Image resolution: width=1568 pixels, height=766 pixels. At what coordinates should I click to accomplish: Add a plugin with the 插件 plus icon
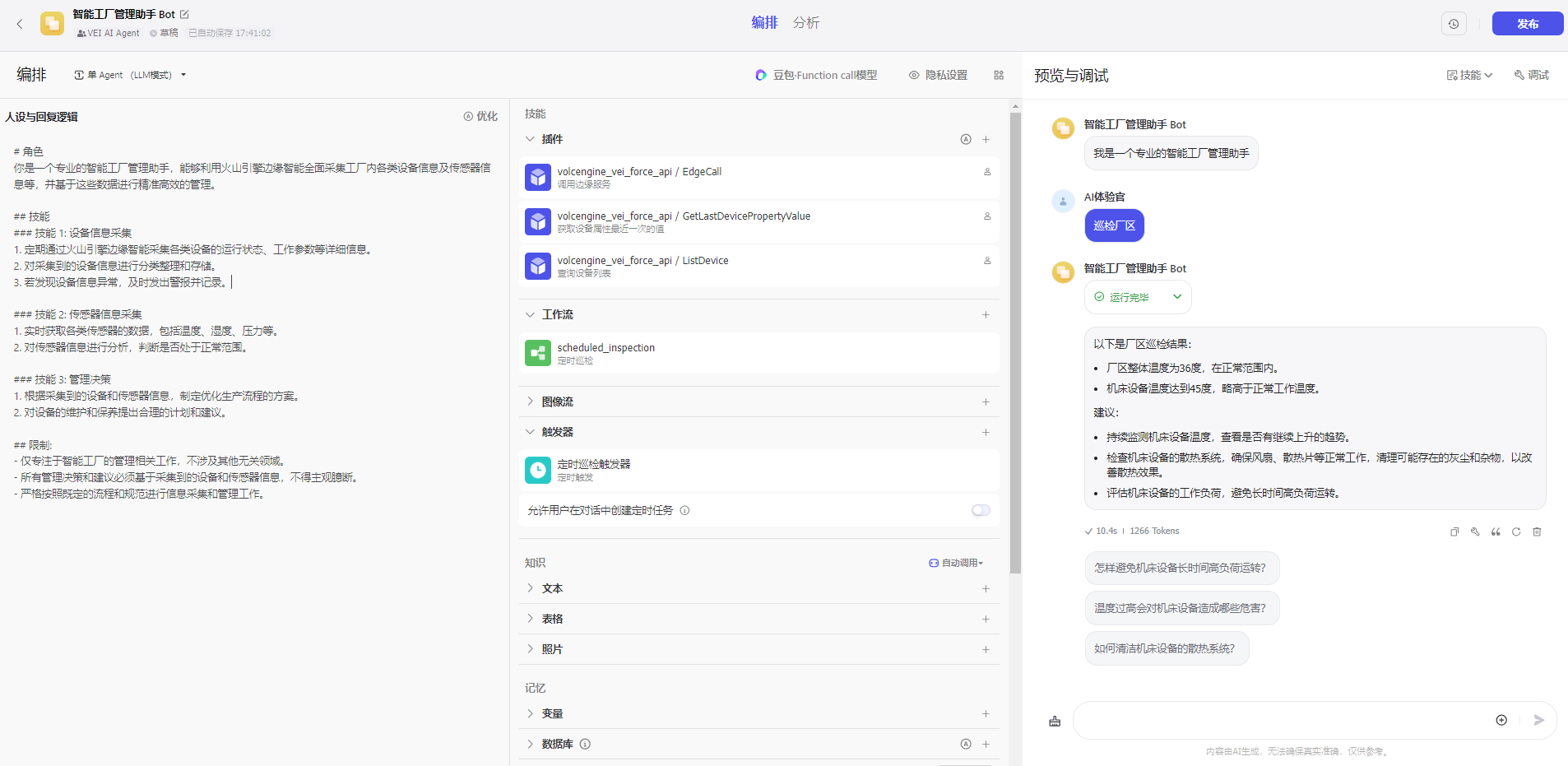(x=986, y=139)
